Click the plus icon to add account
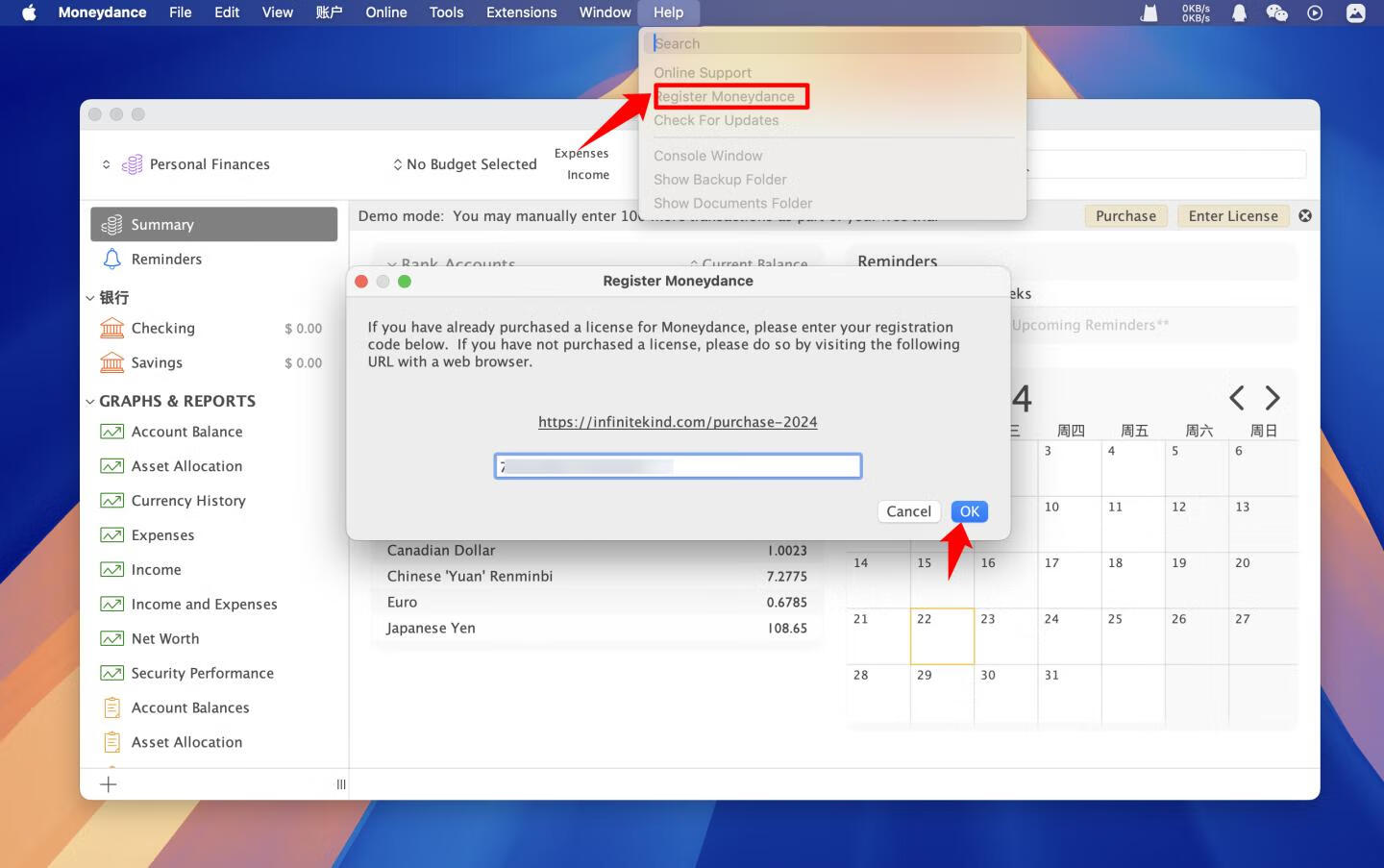This screenshot has width=1384, height=868. 109,784
